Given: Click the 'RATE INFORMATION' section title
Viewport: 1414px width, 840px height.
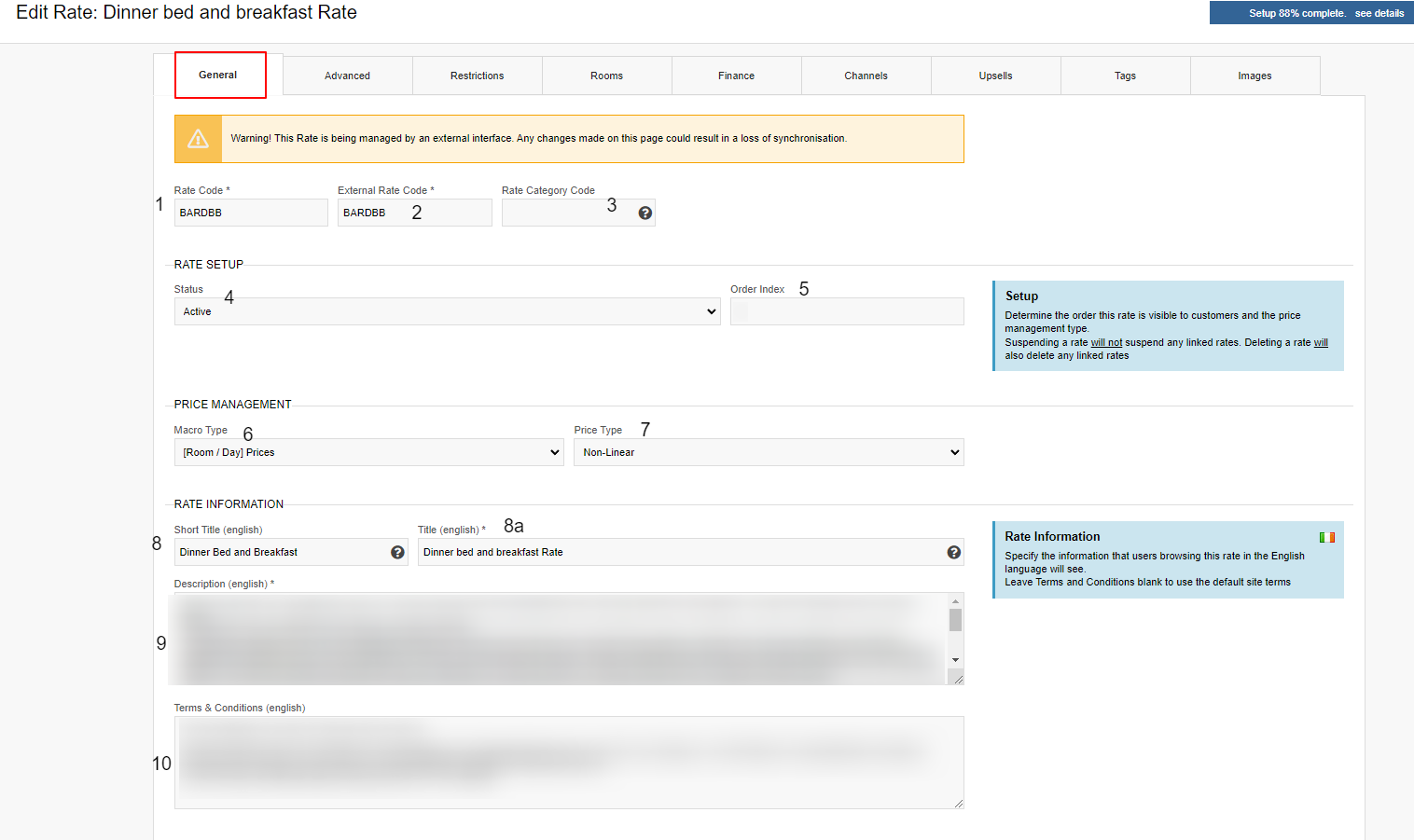Looking at the screenshot, I should point(229,504).
